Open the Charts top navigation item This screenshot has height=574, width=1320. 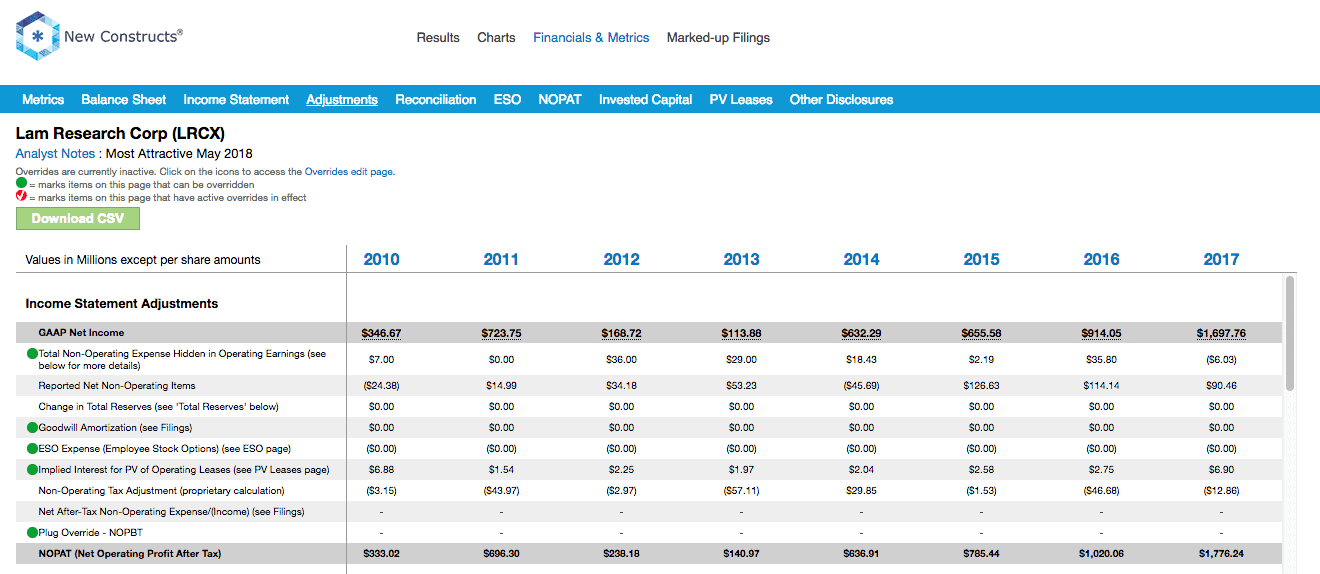click(496, 38)
